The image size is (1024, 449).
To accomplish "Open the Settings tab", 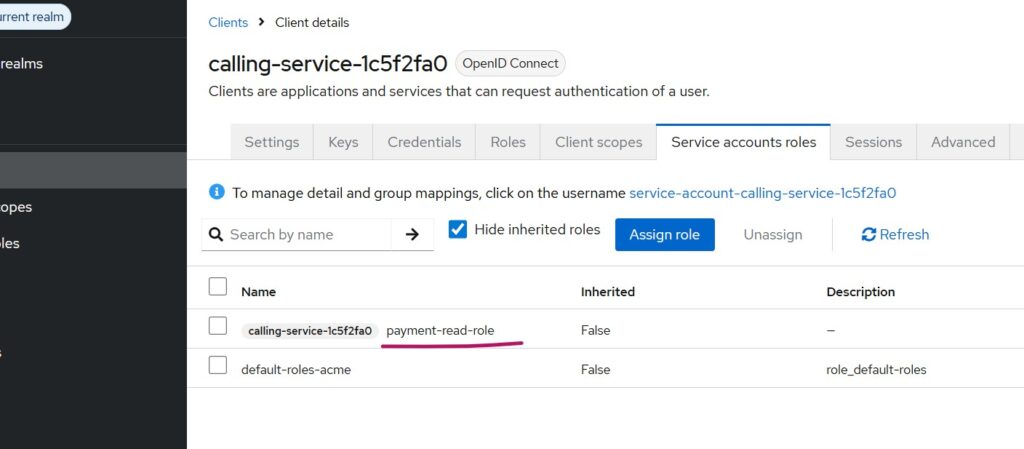I will pos(272,142).
